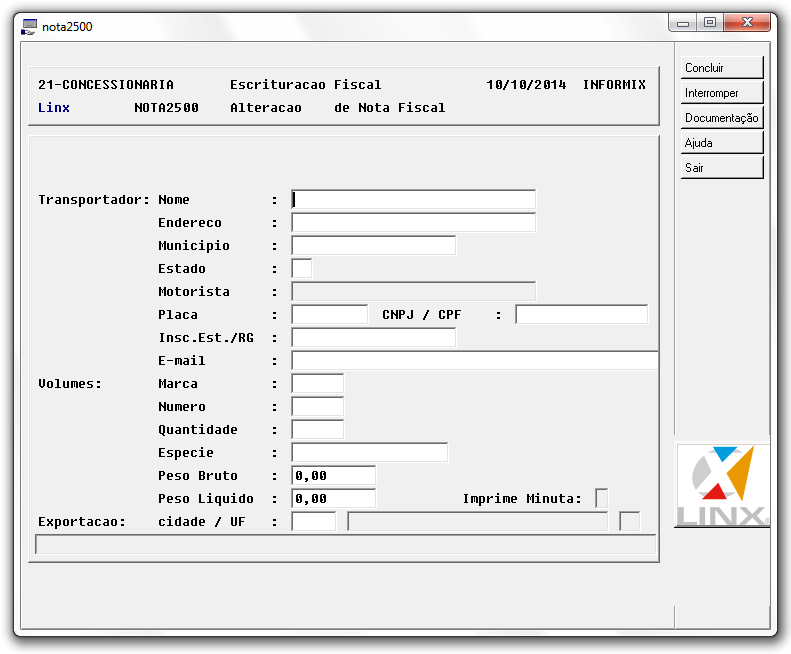
Task: Click the Motorista field
Action: tap(413, 291)
